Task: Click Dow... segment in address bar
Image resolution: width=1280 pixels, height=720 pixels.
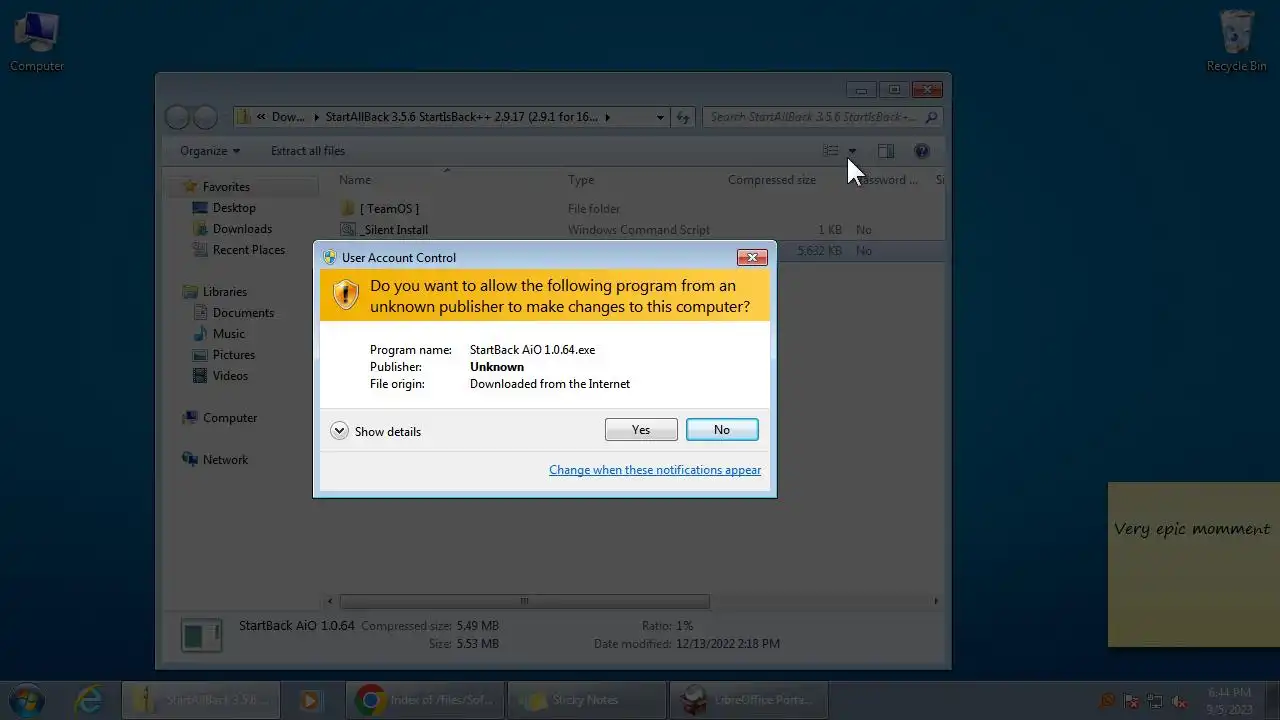Action: [x=288, y=117]
